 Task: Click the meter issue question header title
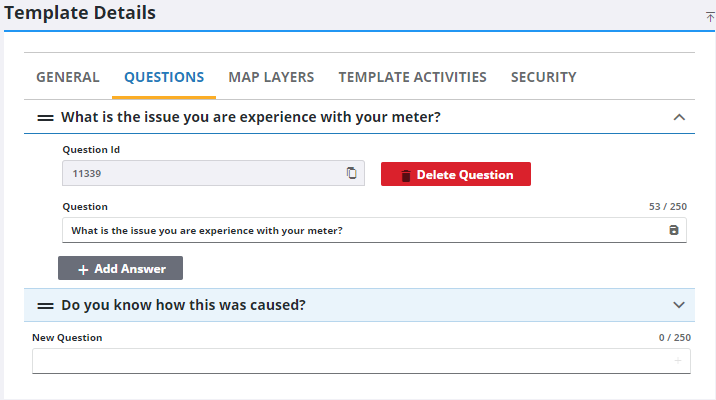pos(251,117)
